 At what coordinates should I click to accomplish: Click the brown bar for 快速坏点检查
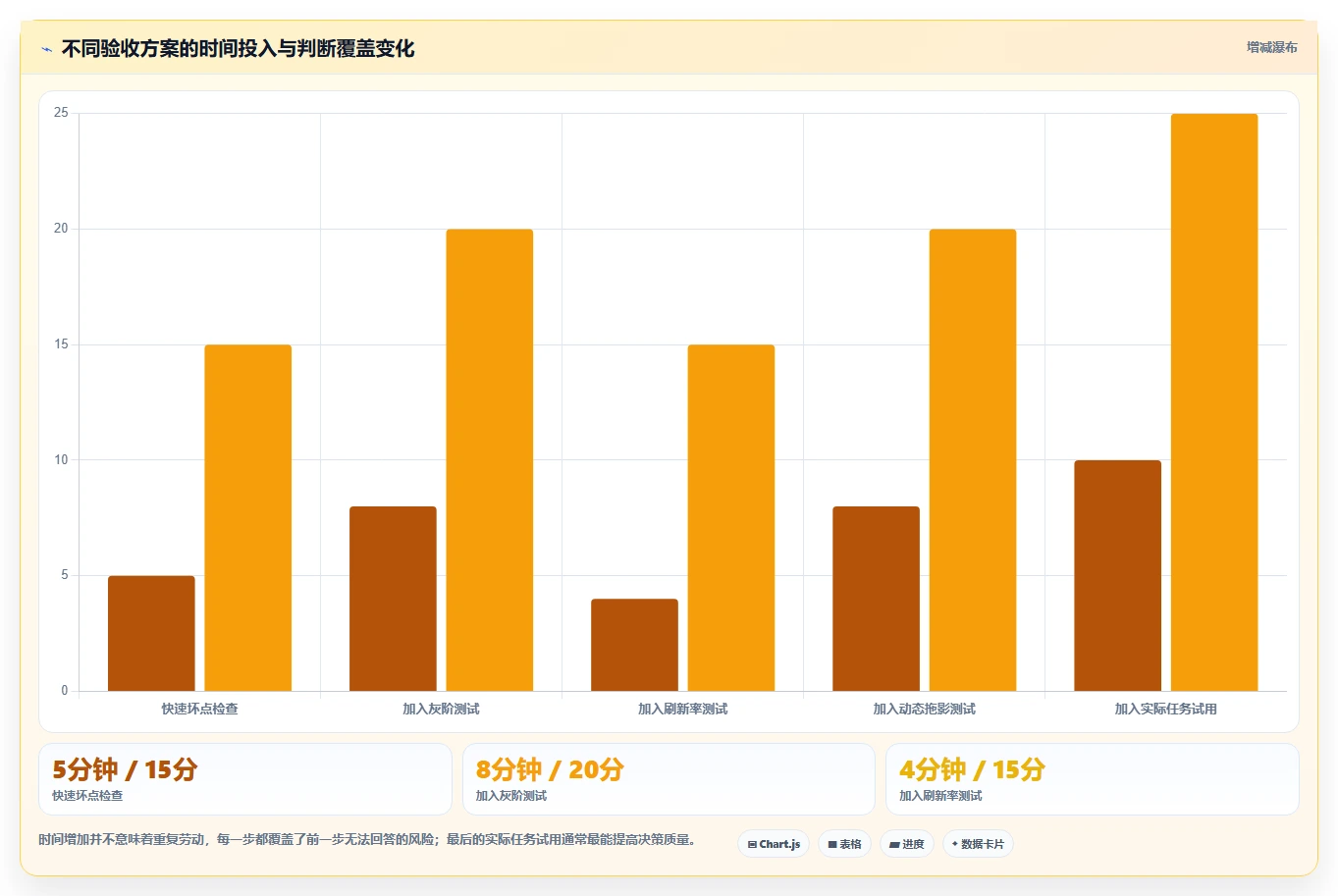(151, 633)
